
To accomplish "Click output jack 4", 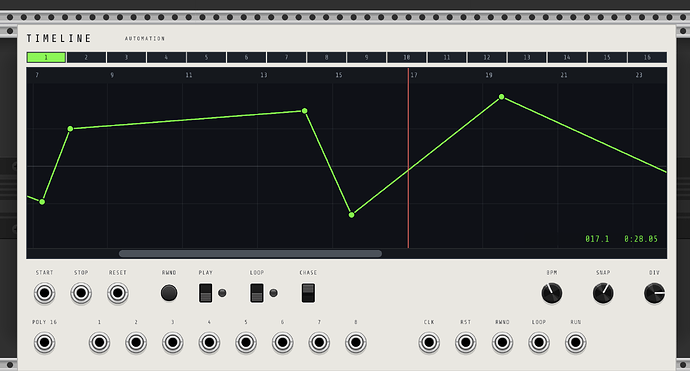I will (209, 342).
